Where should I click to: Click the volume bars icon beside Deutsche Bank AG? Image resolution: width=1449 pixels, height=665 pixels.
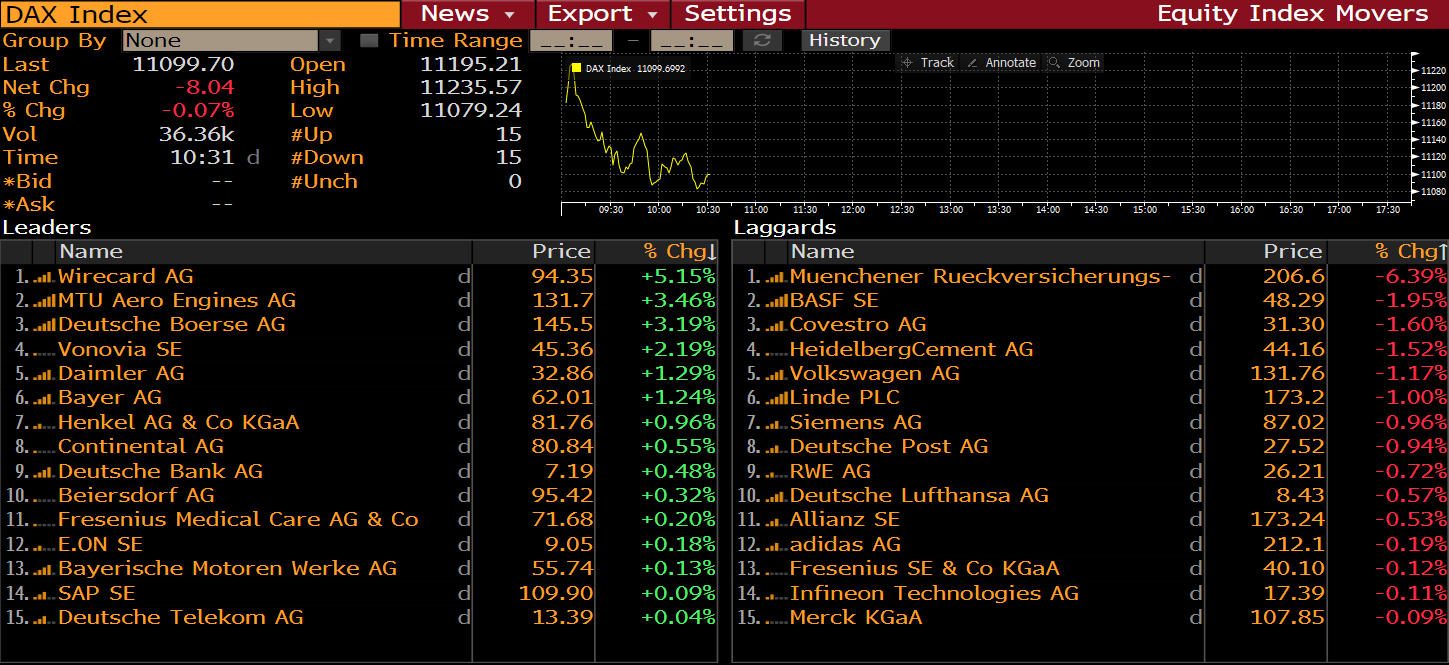coord(44,472)
